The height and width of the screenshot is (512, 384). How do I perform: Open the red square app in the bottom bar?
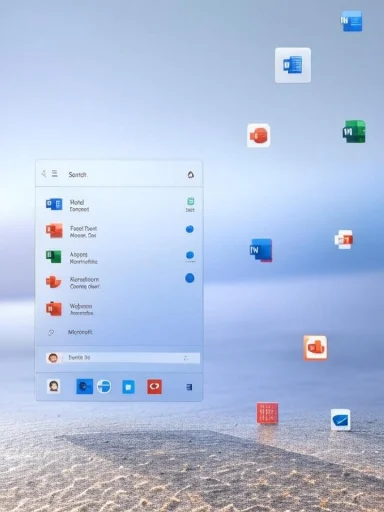154,387
